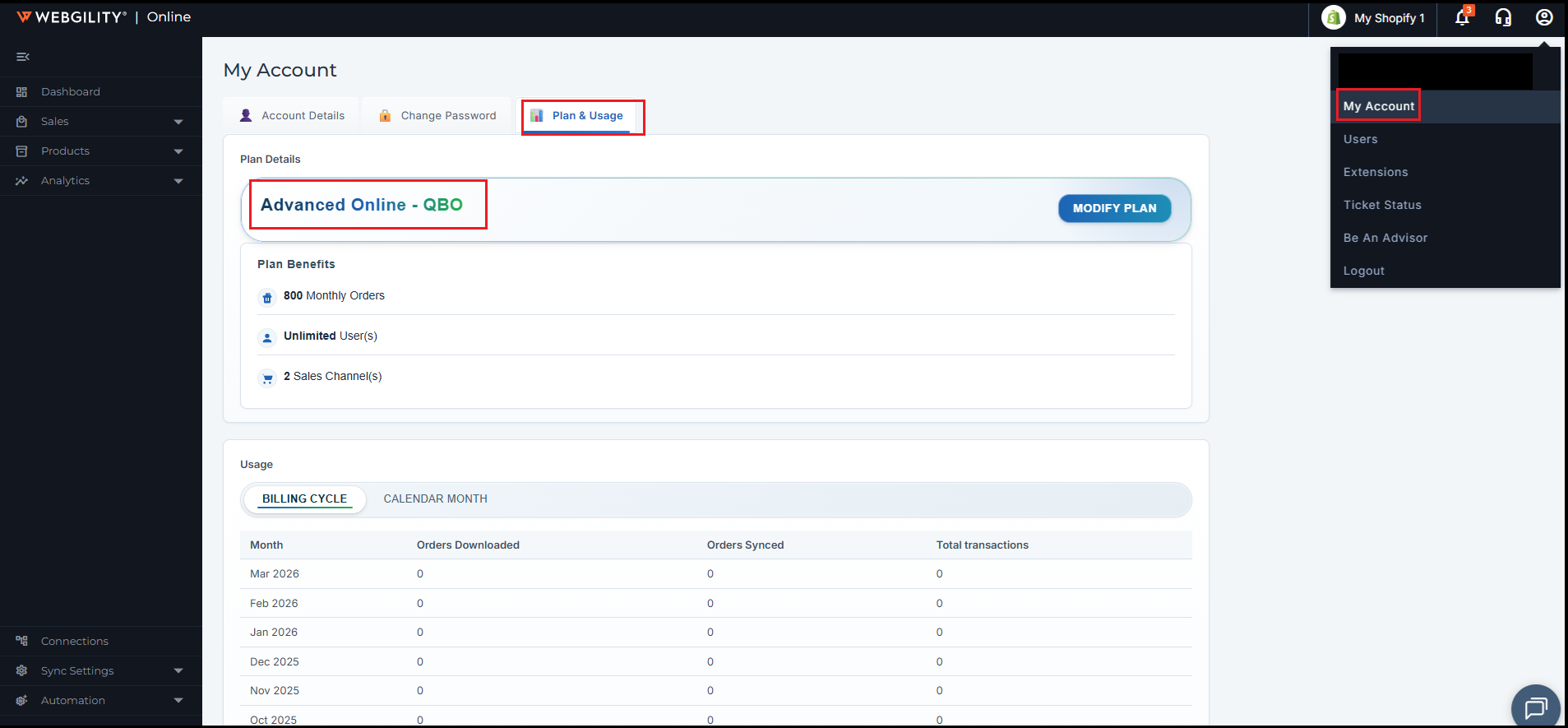Click the Webgility logo in header
This screenshot has height=728, width=1568.
(72, 17)
